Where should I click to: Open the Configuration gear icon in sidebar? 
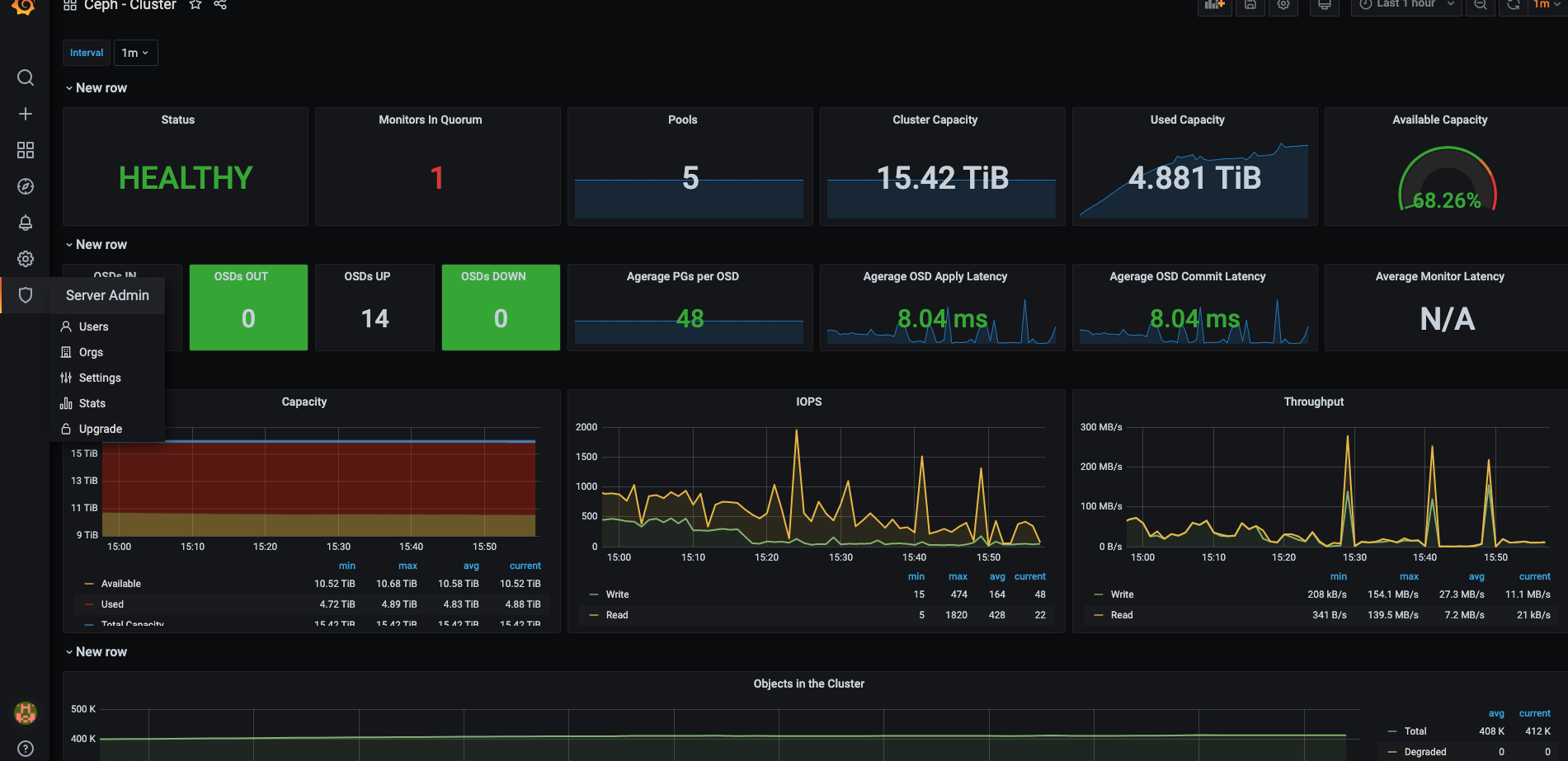[x=26, y=259]
